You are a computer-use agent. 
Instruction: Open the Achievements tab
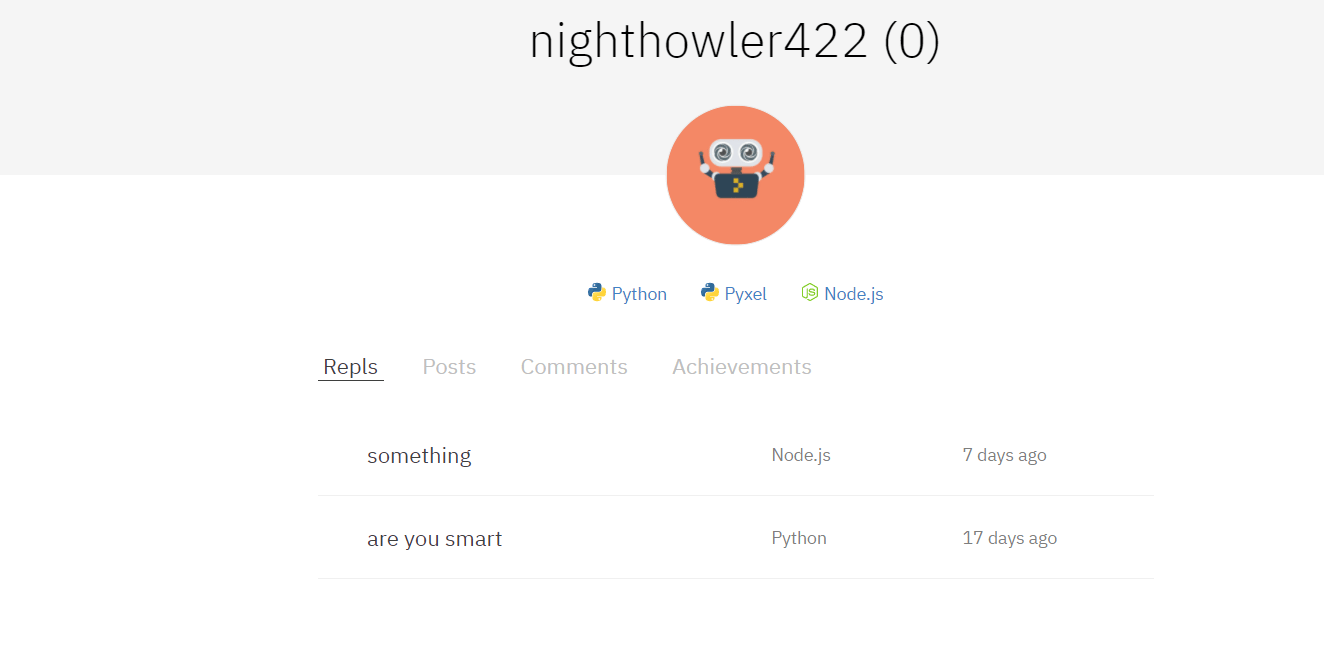(x=742, y=367)
